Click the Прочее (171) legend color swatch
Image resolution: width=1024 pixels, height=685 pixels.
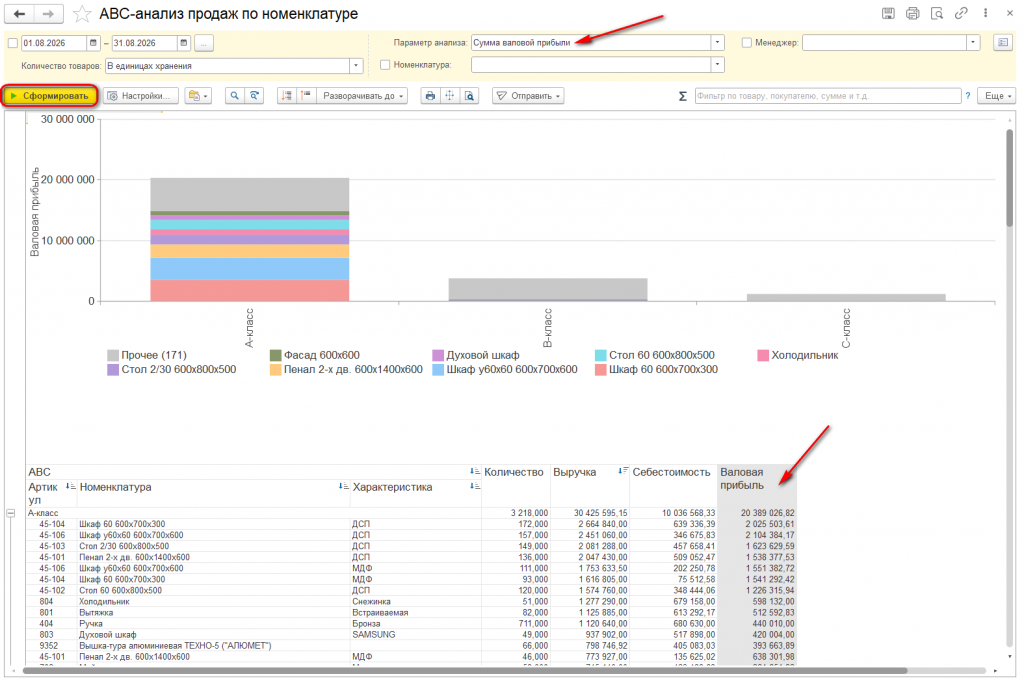(x=113, y=355)
